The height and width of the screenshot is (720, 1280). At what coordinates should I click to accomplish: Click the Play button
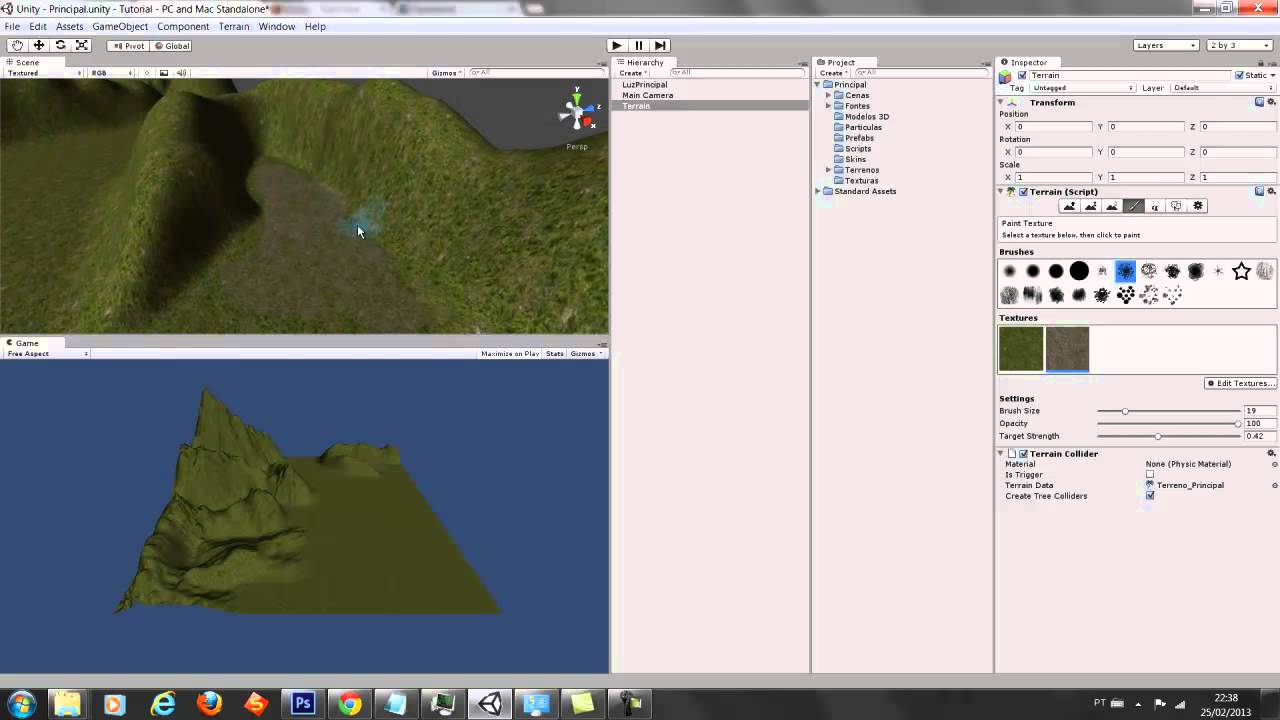click(x=616, y=45)
